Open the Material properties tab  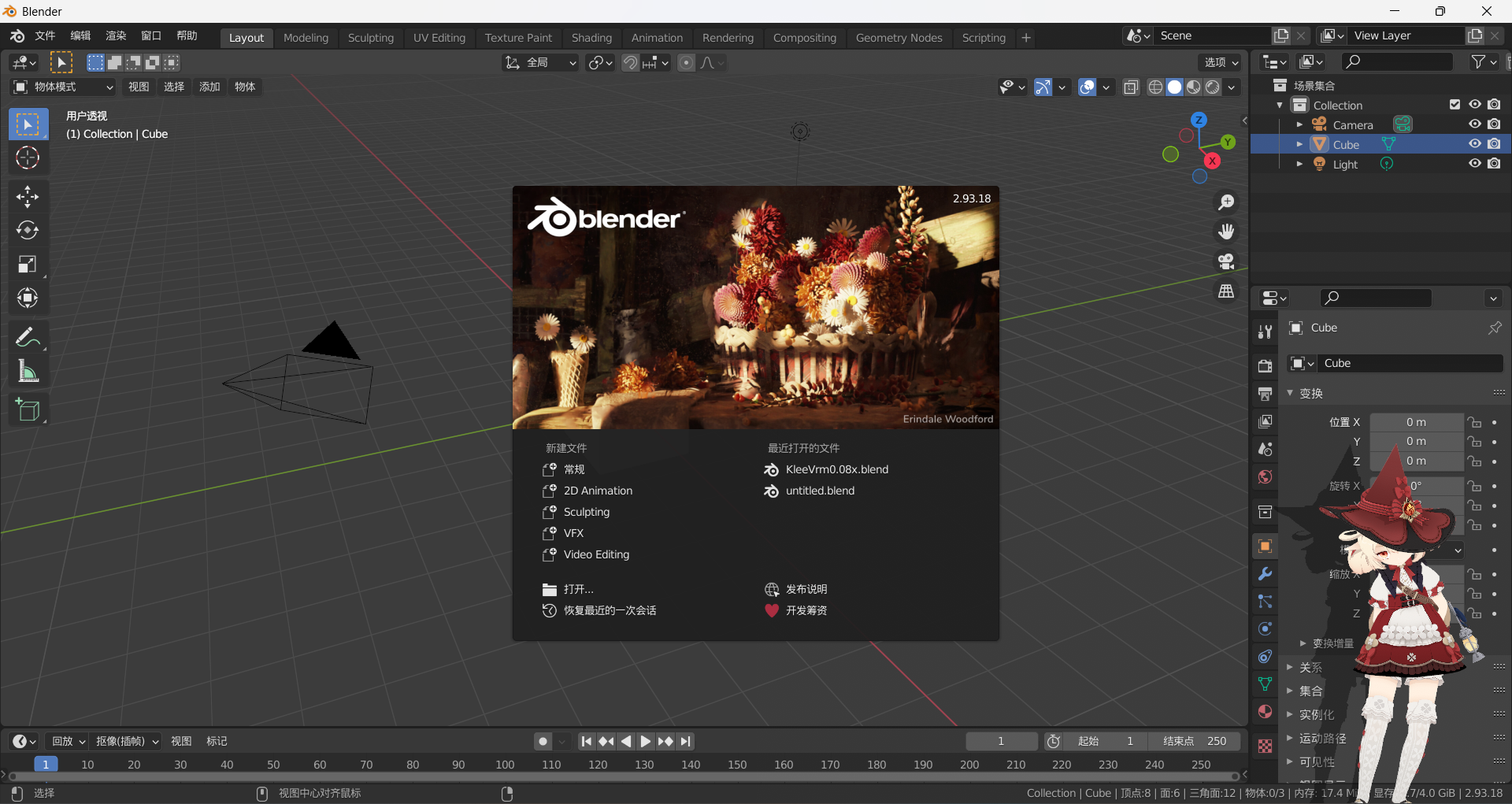coord(1265,712)
